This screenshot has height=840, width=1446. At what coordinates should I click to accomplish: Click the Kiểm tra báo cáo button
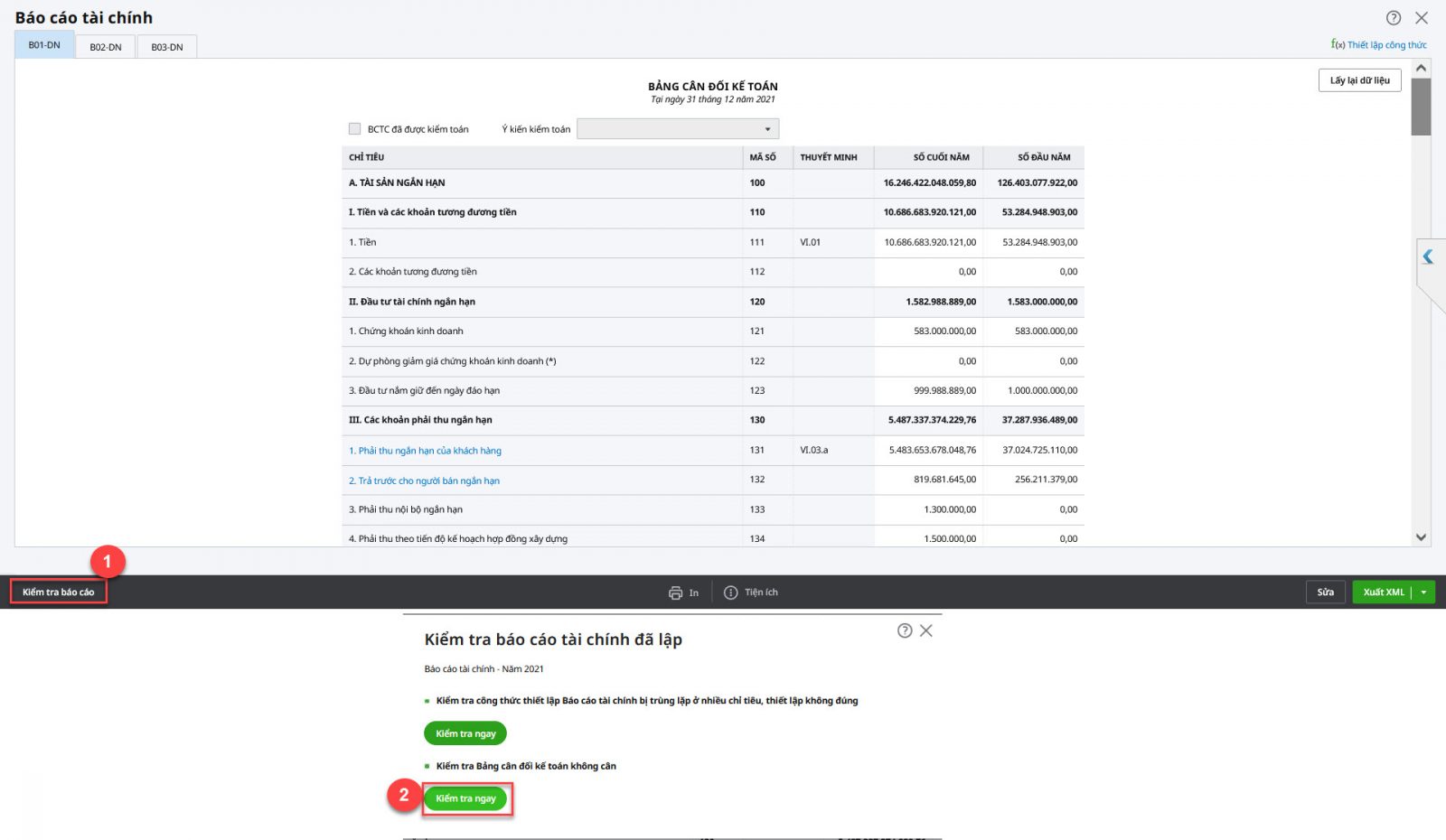(59, 593)
